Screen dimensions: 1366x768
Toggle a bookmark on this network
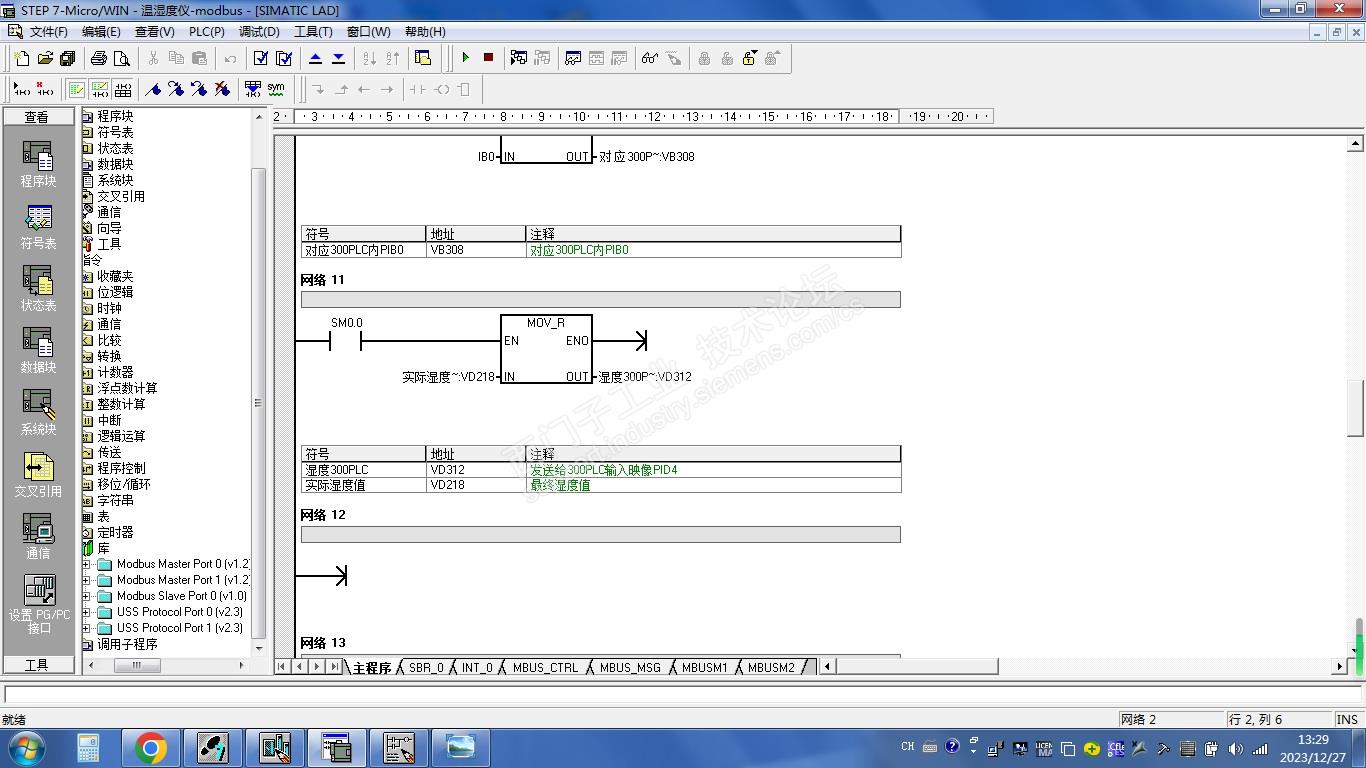coord(153,89)
